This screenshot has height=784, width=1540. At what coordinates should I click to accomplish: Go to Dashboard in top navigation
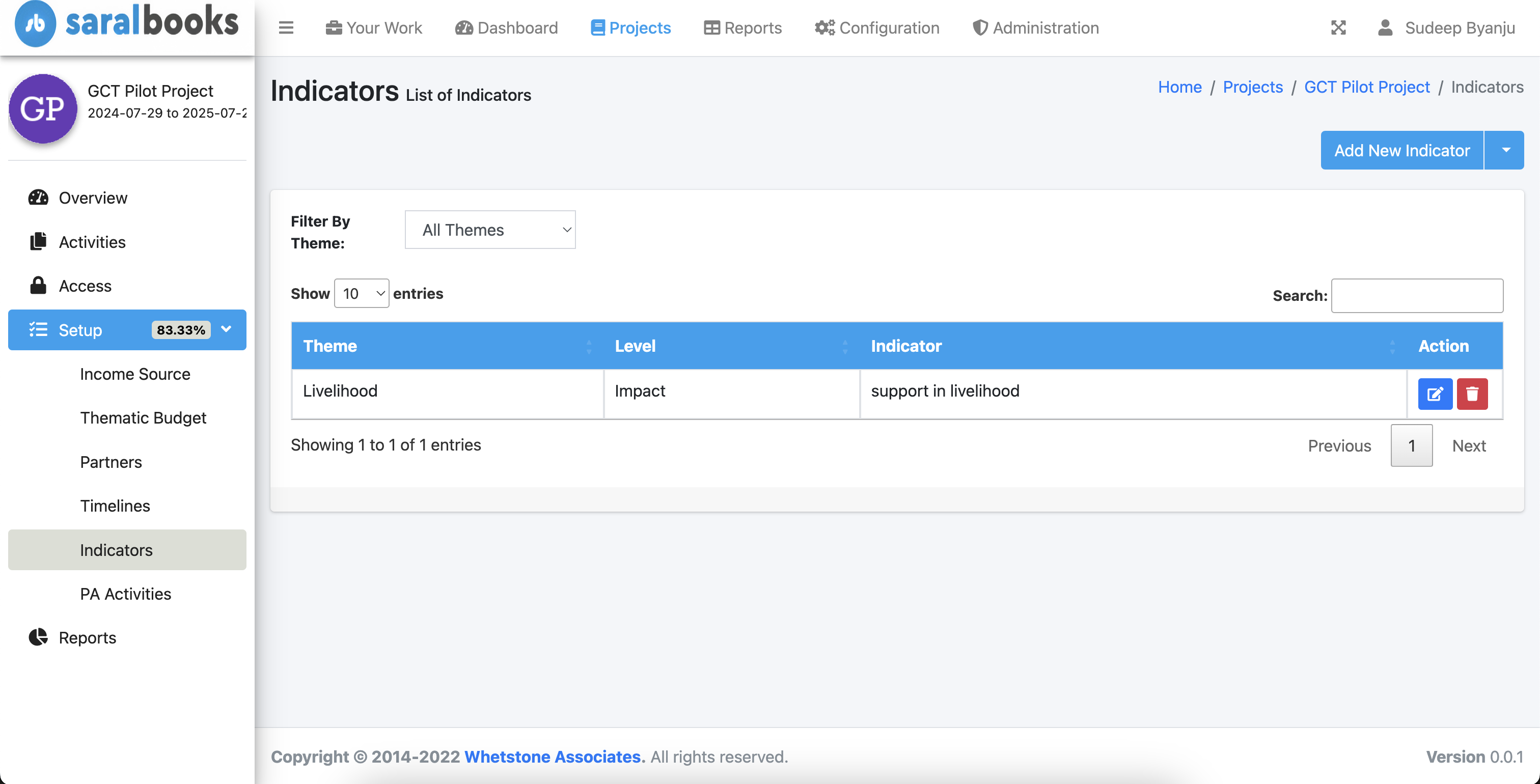pos(506,27)
